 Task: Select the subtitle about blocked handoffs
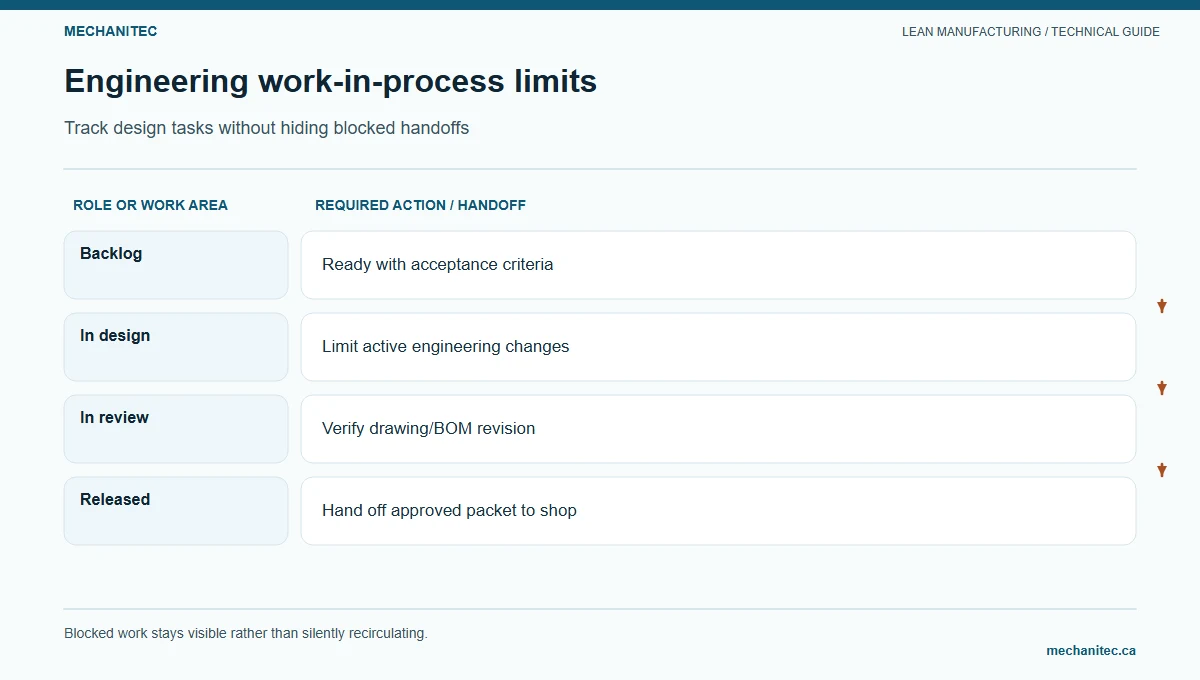coord(267,128)
